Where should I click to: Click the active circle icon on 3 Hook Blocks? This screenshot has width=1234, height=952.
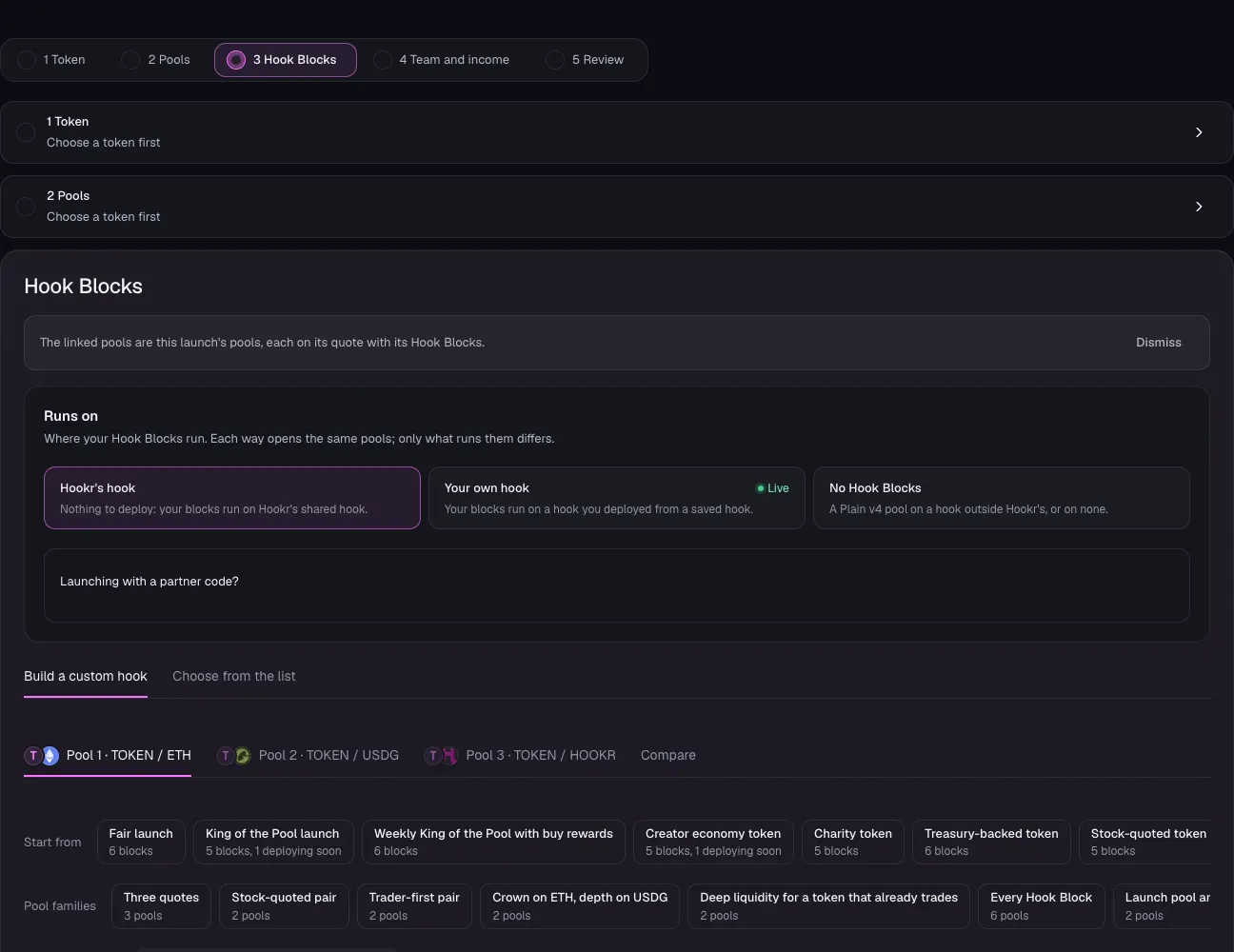[236, 60]
